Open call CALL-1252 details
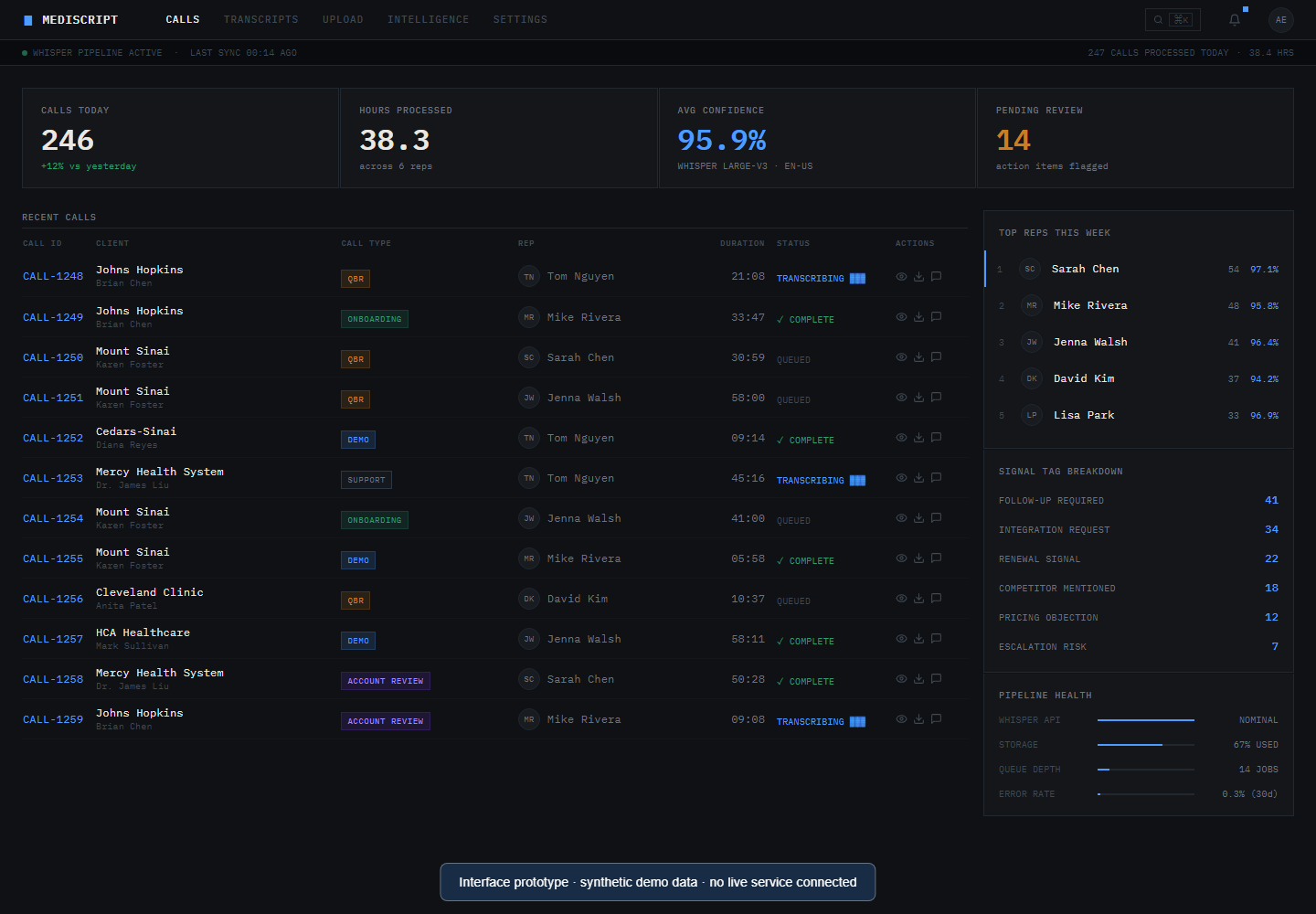The height and width of the screenshot is (914, 1316). tap(53, 438)
